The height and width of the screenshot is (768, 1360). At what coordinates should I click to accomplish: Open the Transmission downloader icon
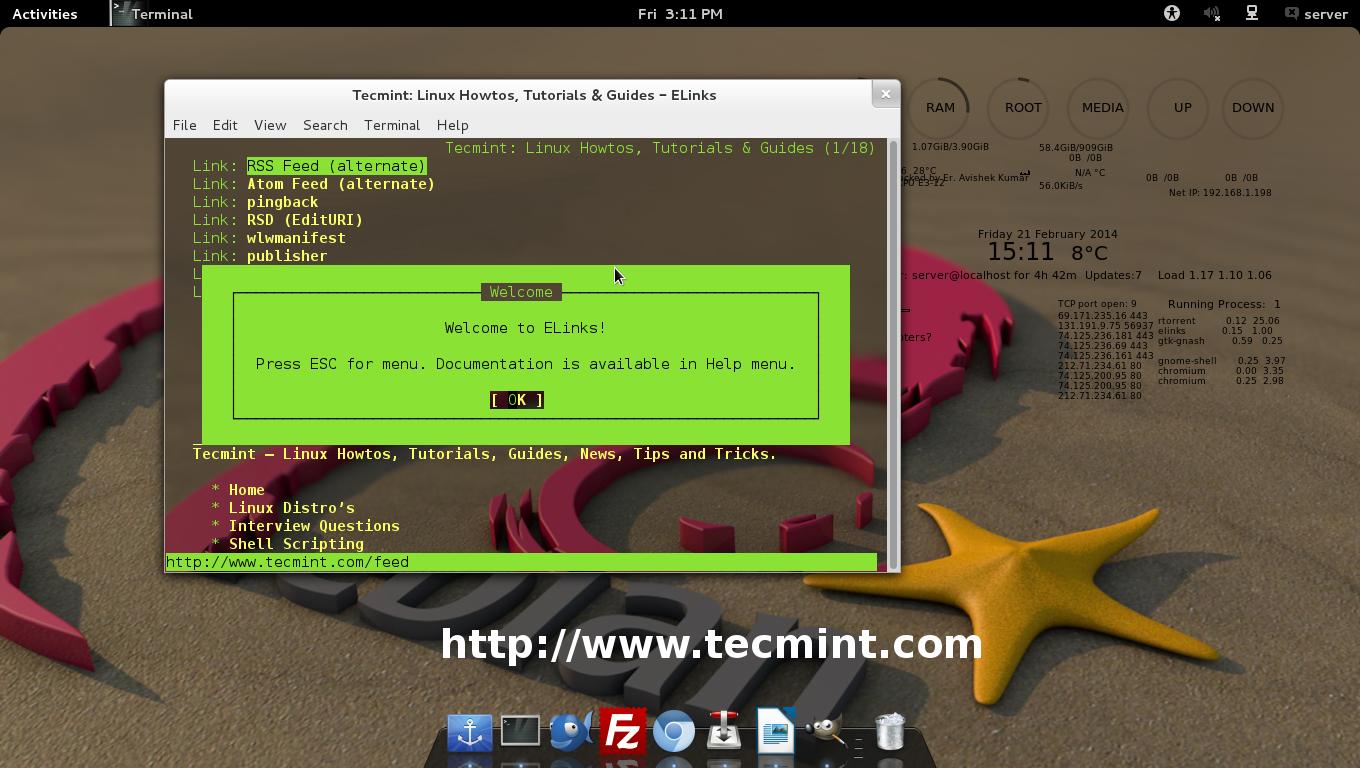[x=724, y=732]
